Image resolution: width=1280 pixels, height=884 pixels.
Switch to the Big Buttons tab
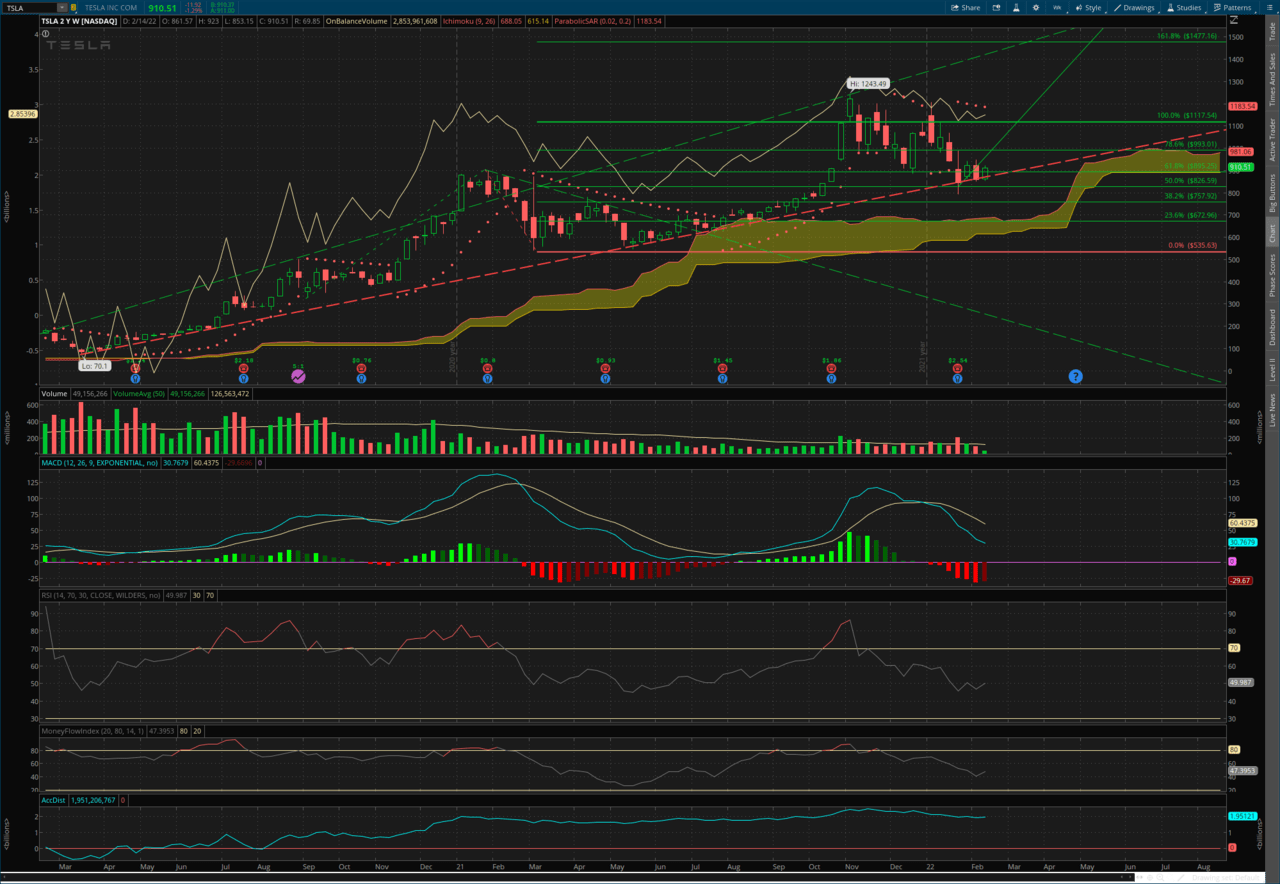(1272, 192)
